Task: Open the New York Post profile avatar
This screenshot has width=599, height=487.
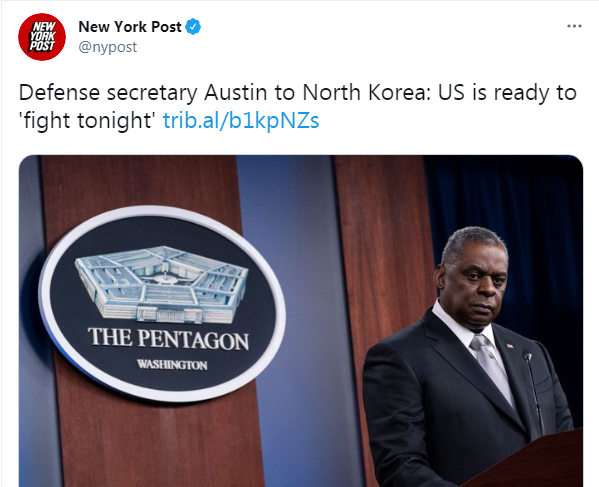Action: [x=42, y=37]
